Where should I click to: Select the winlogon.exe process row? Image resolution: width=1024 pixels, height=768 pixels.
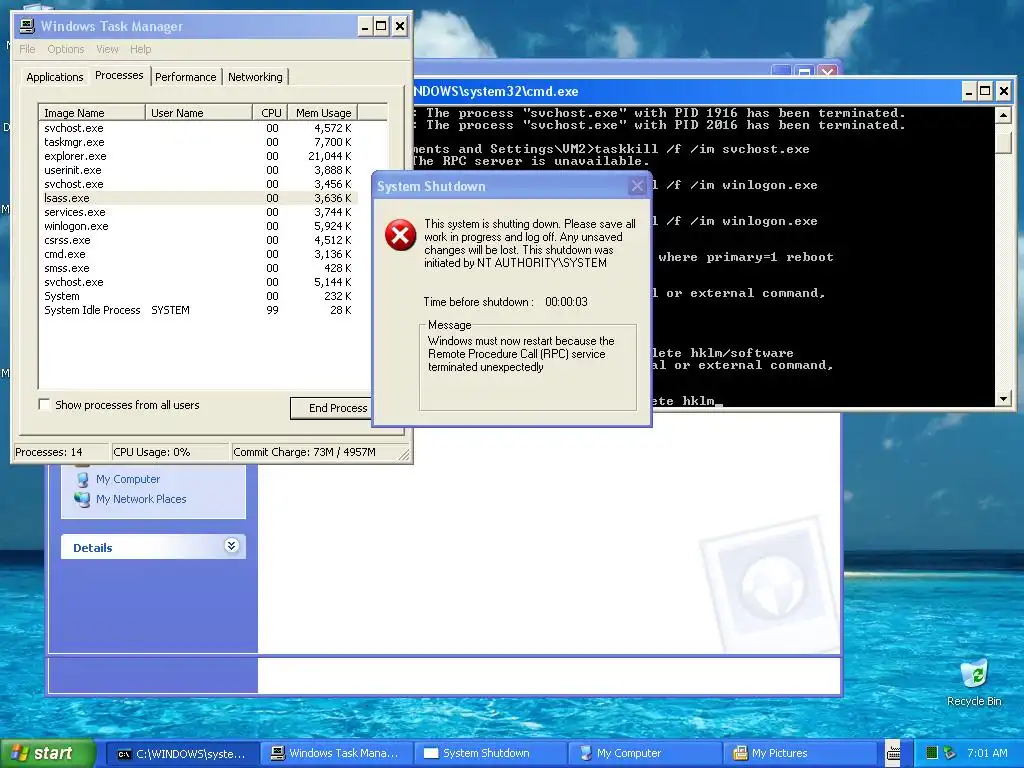(x=199, y=226)
